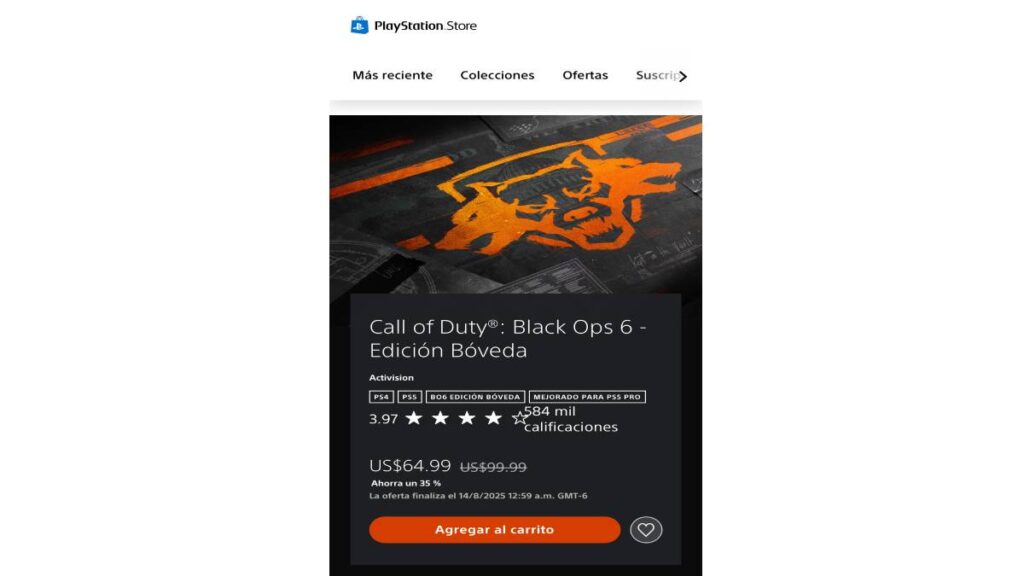Screen dimensions: 1024x576
Task: Click the PlayStation Store text wordmark
Action: click(x=425, y=26)
